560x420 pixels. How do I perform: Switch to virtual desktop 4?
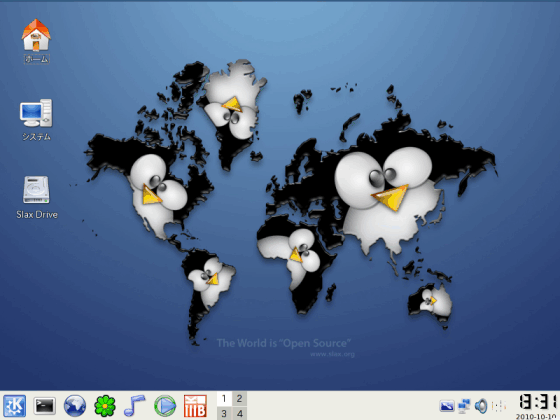tap(240, 413)
